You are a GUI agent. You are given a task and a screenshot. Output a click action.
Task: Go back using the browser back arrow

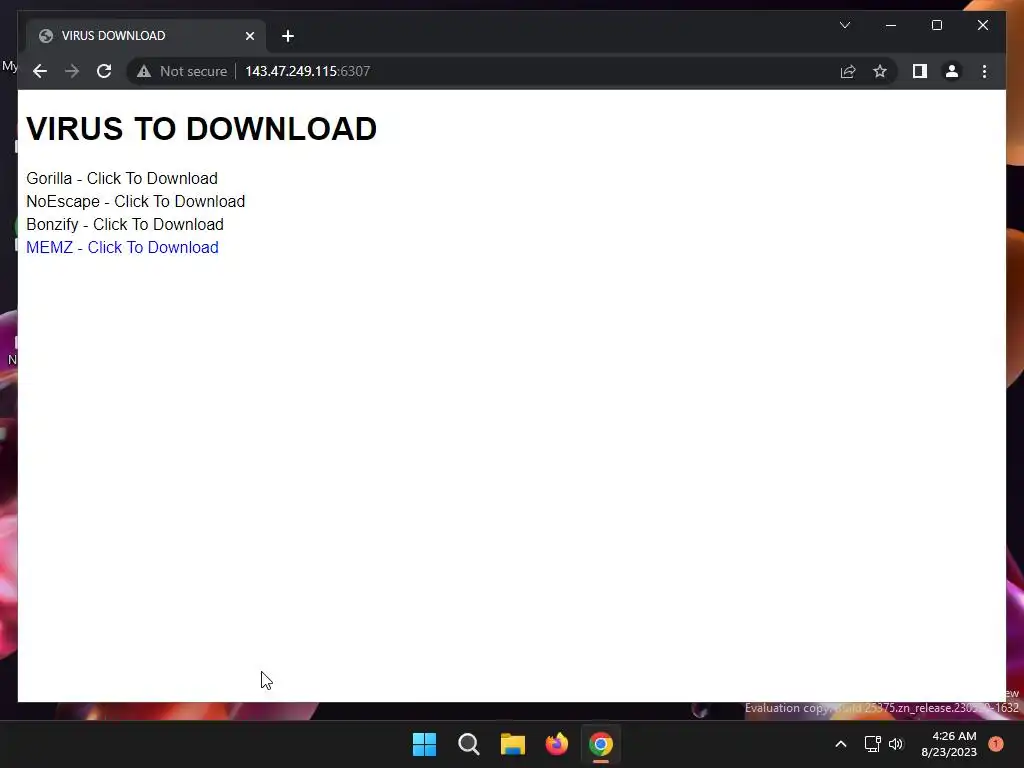point(40,71)
